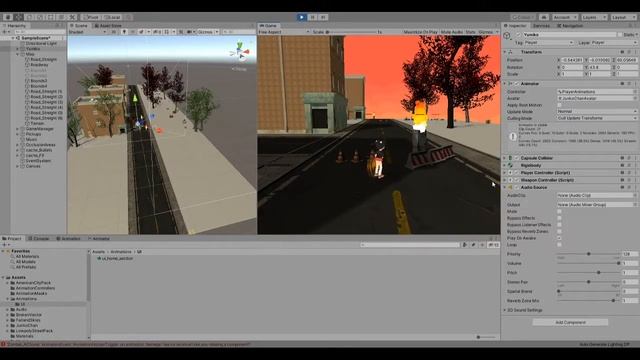Open the Account dropdown
The width and height of the screenshot is (640, 360).
click(564, 17)
